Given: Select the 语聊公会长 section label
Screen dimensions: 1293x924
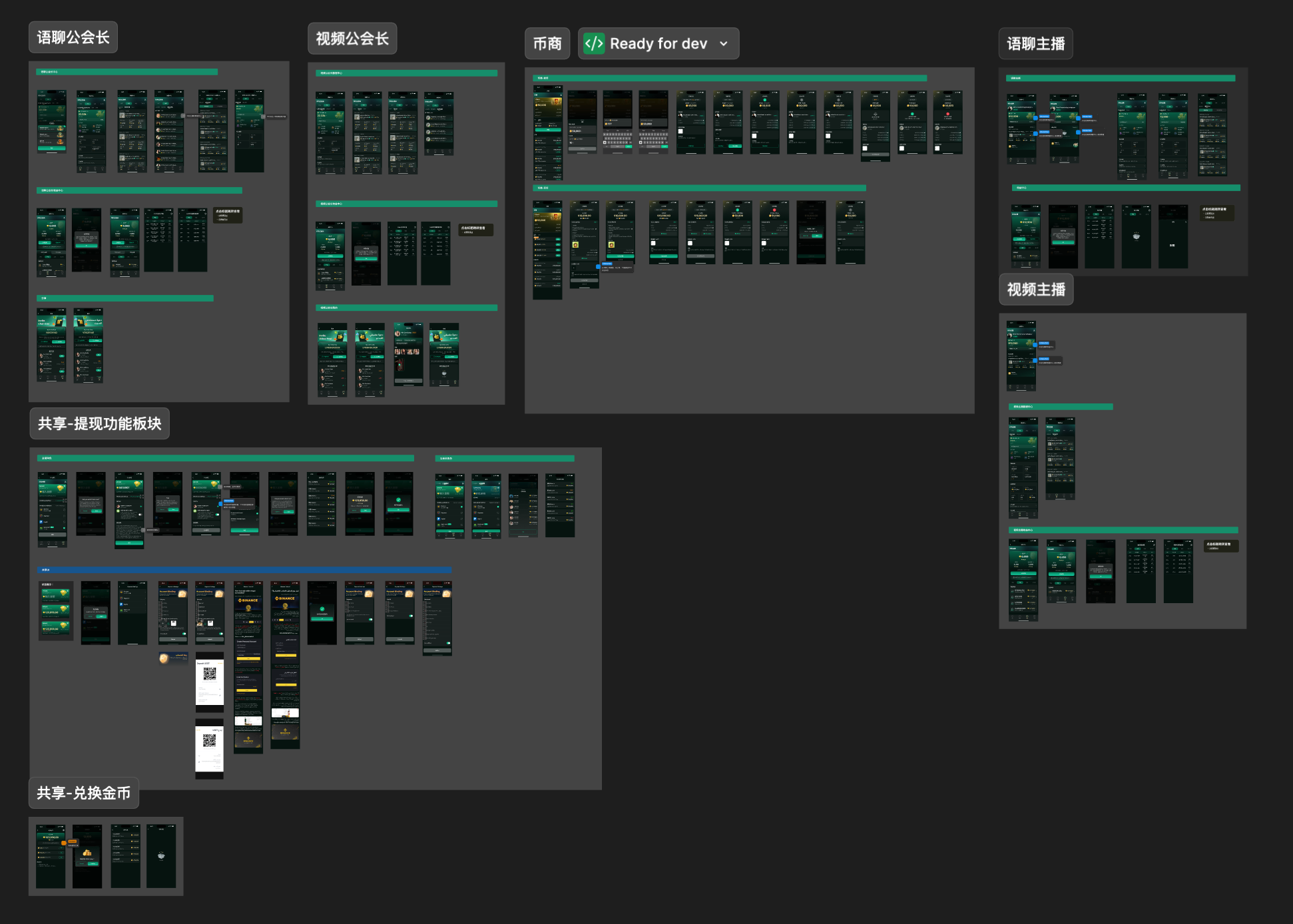Looking at the screenshot, I should coord(73,37).
